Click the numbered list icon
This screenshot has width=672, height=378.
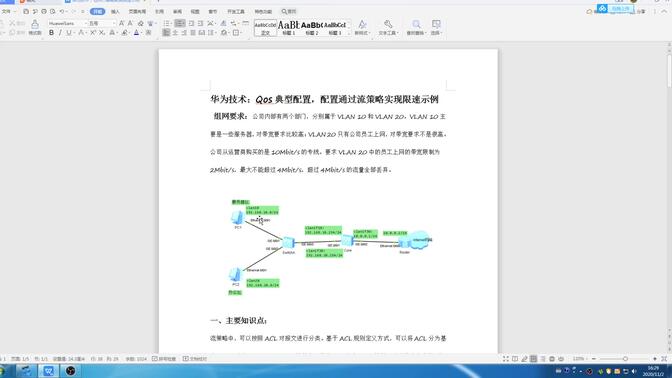(x=180, y=23)
